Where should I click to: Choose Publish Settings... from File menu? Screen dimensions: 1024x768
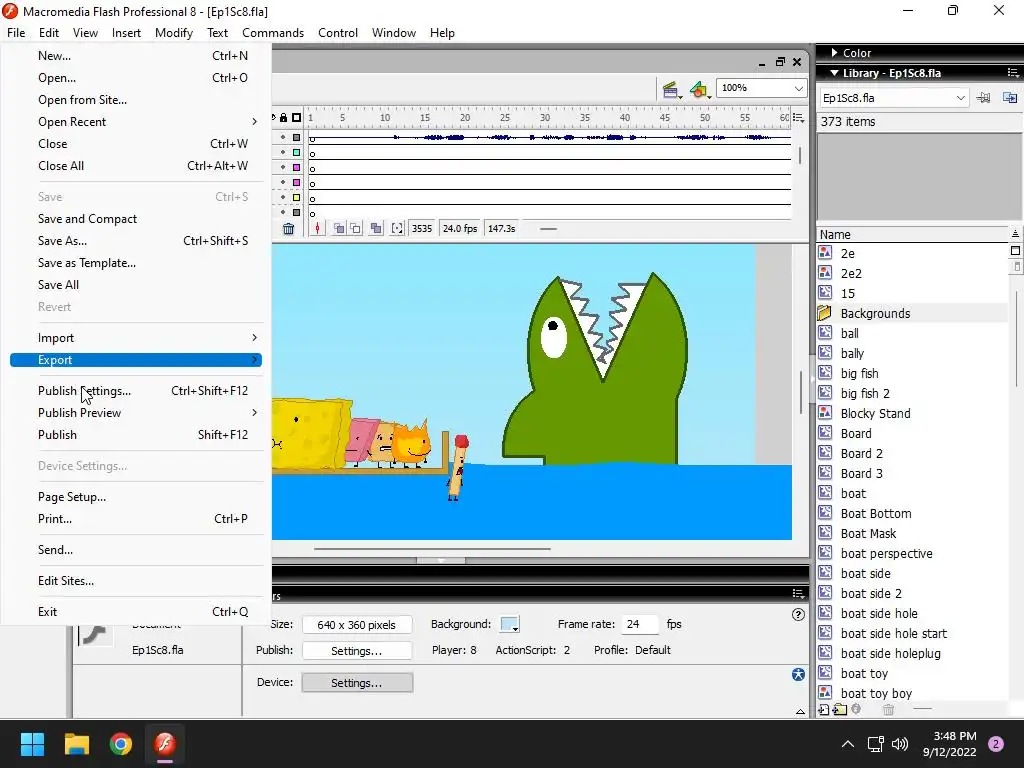136,391
